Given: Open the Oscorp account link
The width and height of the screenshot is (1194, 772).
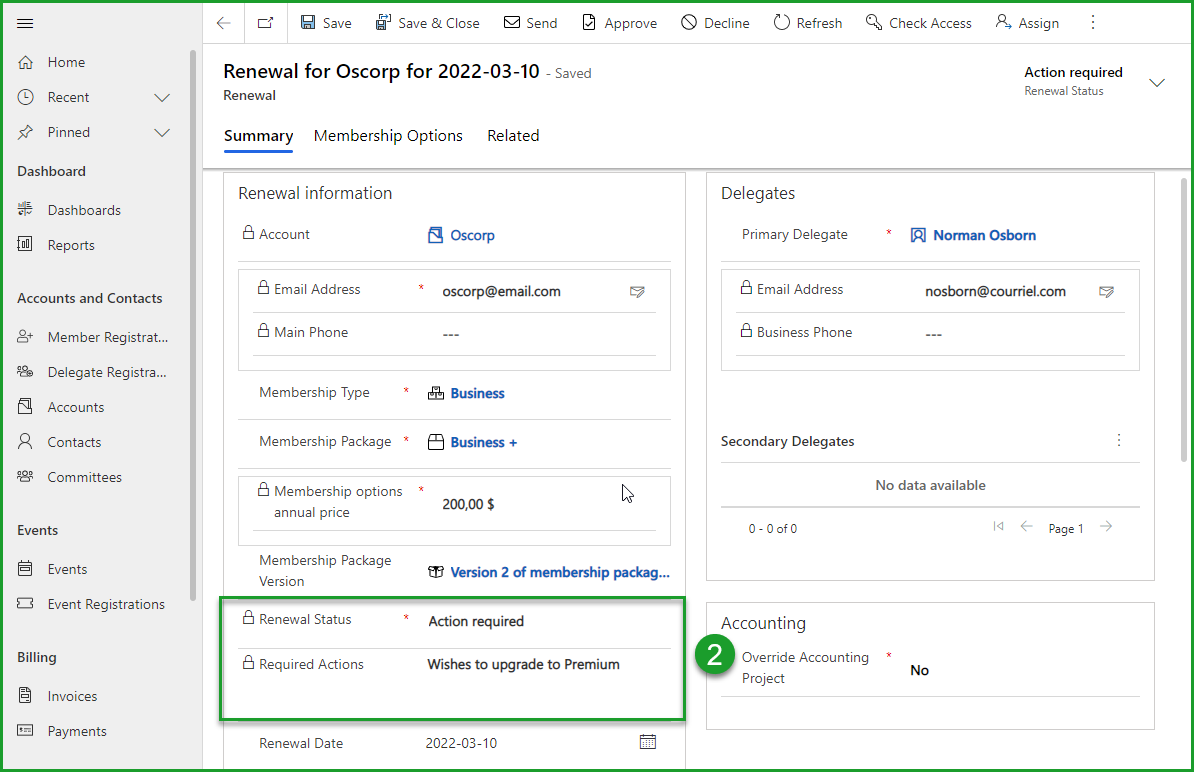Looking at the screenshot, I should 472,236.
